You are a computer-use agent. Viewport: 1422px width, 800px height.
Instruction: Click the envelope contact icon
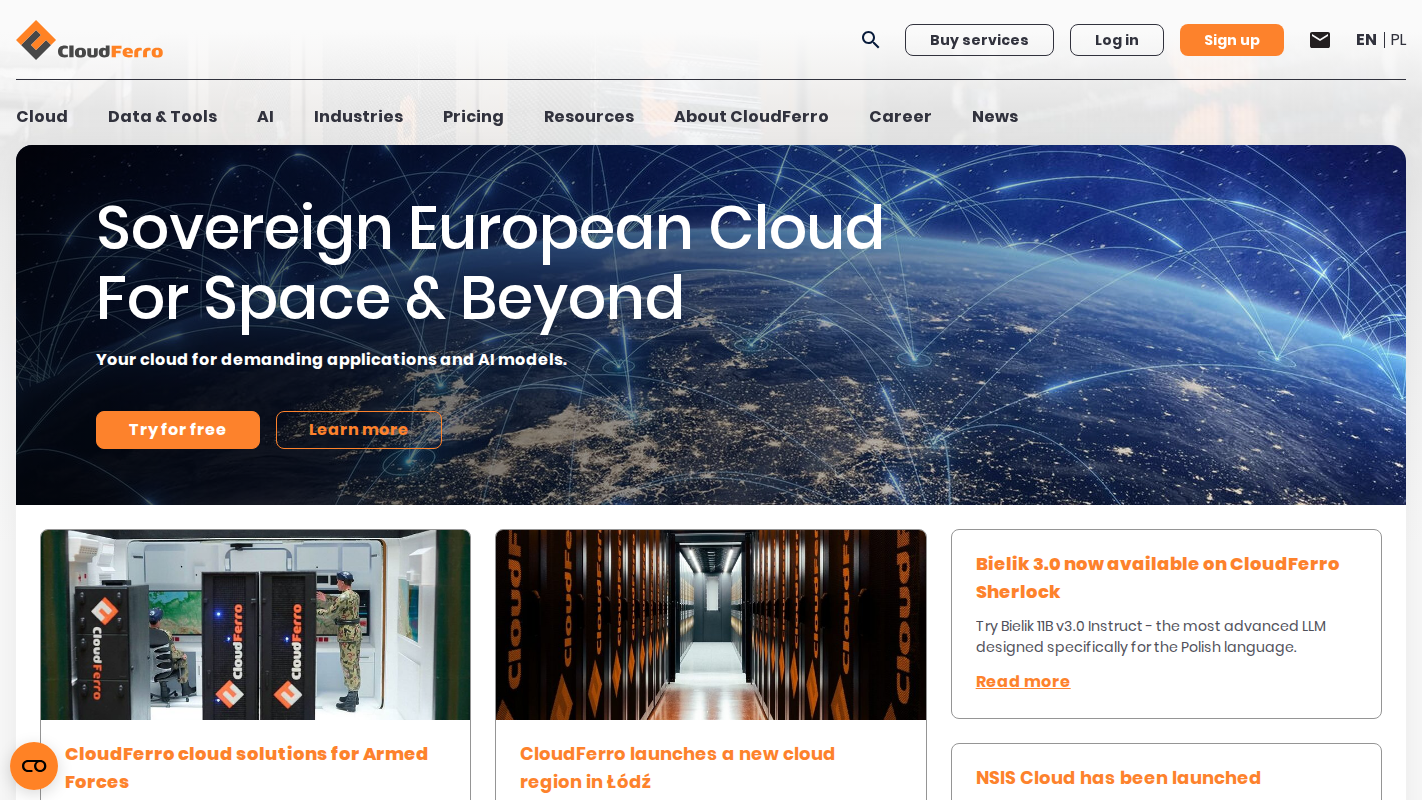(x=1320, y=40)
